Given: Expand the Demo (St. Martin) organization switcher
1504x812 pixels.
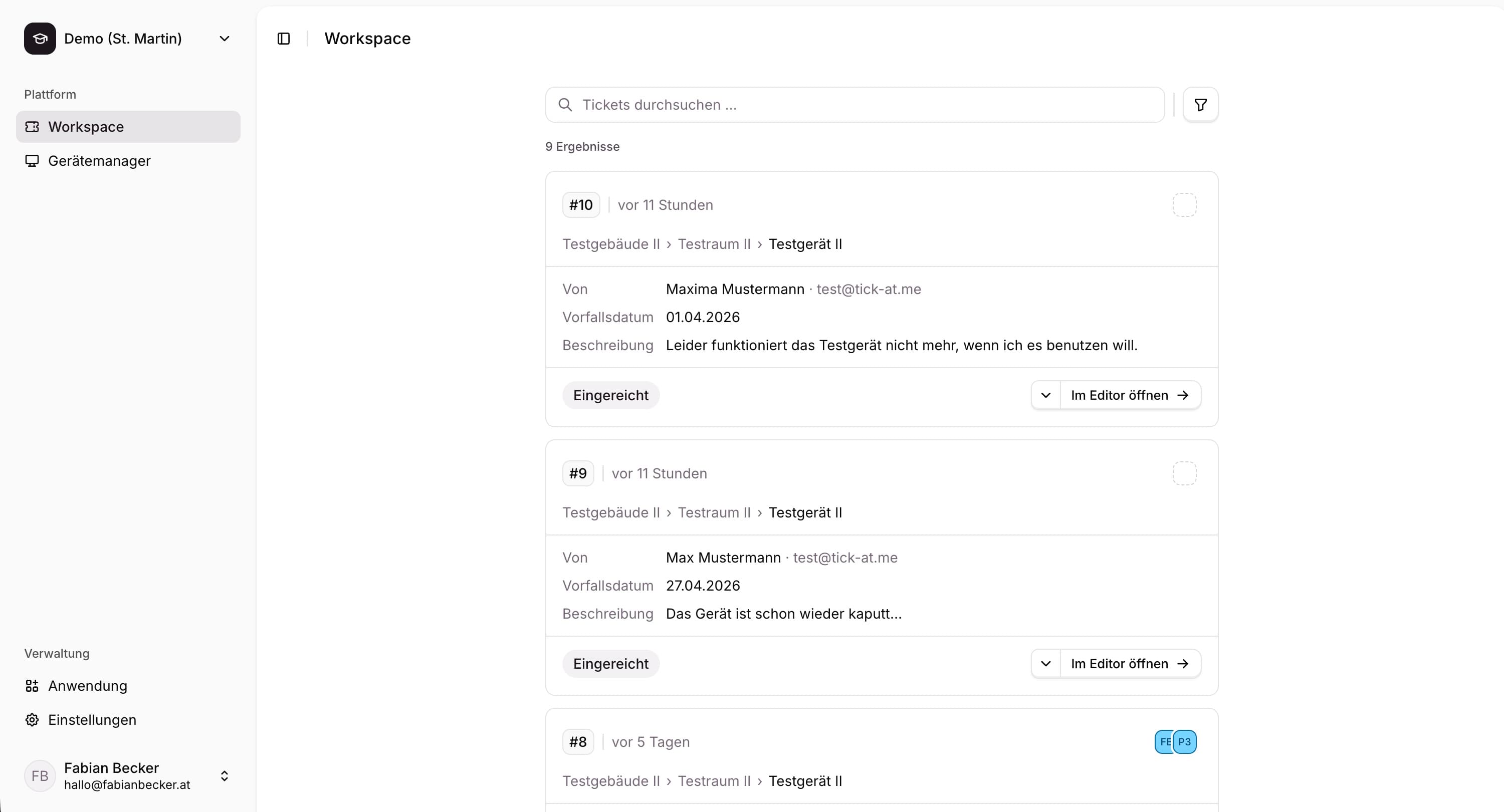Looking at the screenshot, I should (x=224, y=39).
